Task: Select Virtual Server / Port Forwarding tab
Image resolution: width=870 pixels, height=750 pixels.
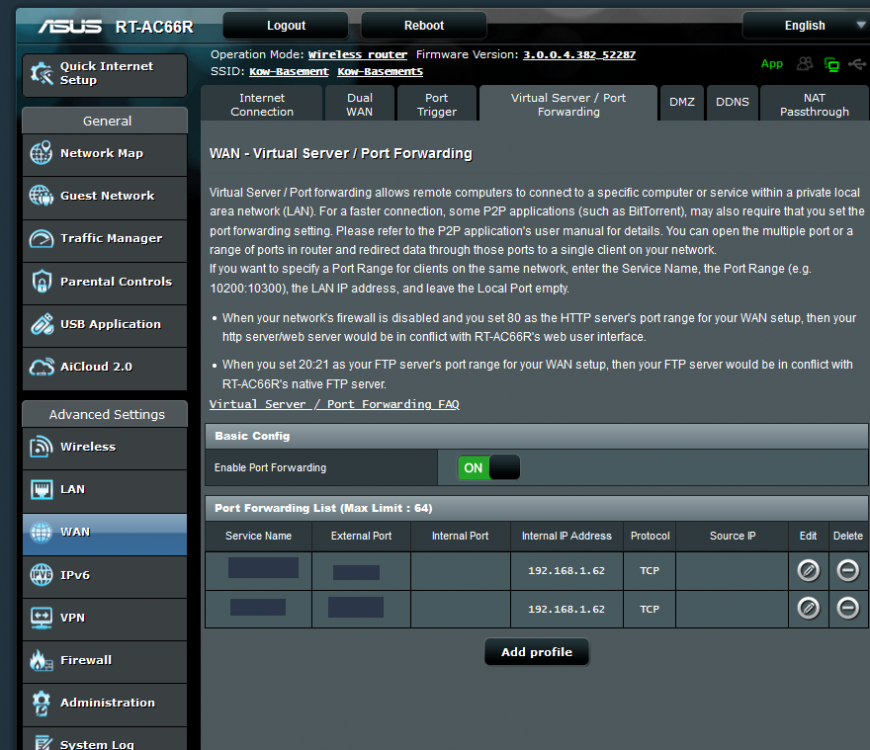Action: click(x=568, y=104)
